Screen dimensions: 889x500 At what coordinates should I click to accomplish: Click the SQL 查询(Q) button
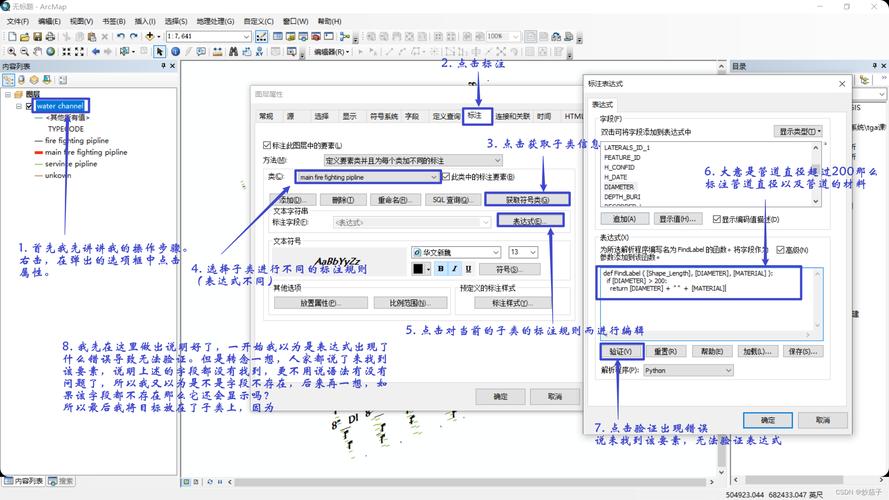click(x=451, y=200)
